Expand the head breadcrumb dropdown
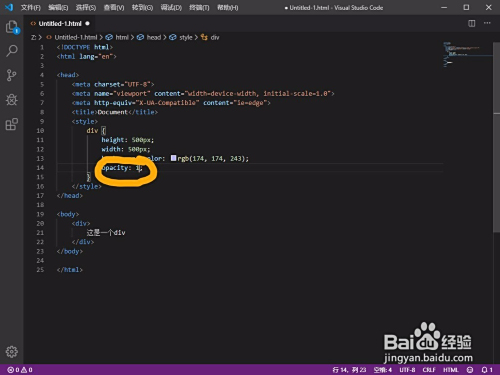This screenshot has width=500, height=375. click(x=150, y=37)
